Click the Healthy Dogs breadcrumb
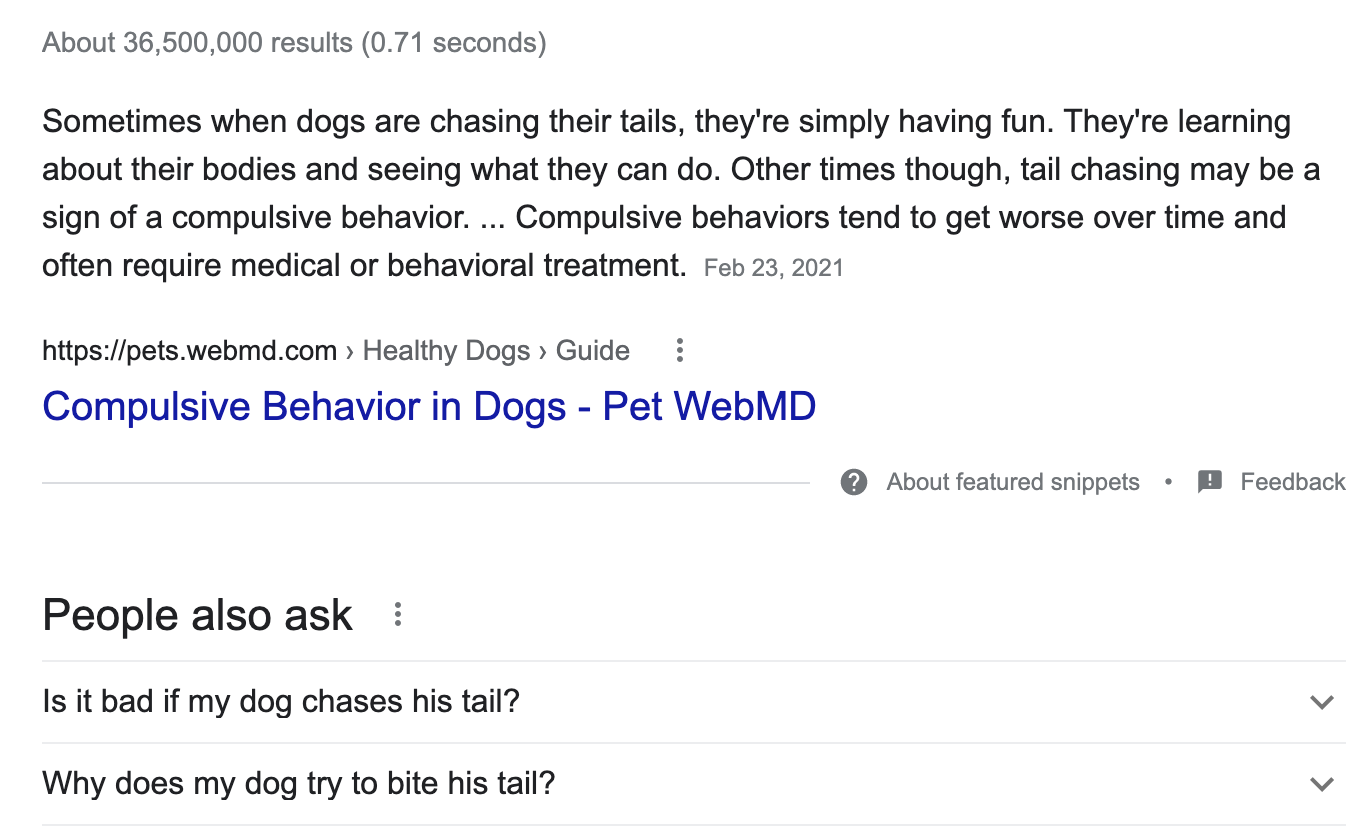Image resolution: width=1364 pixels, height=830 pixels. (x=446, y=351)
